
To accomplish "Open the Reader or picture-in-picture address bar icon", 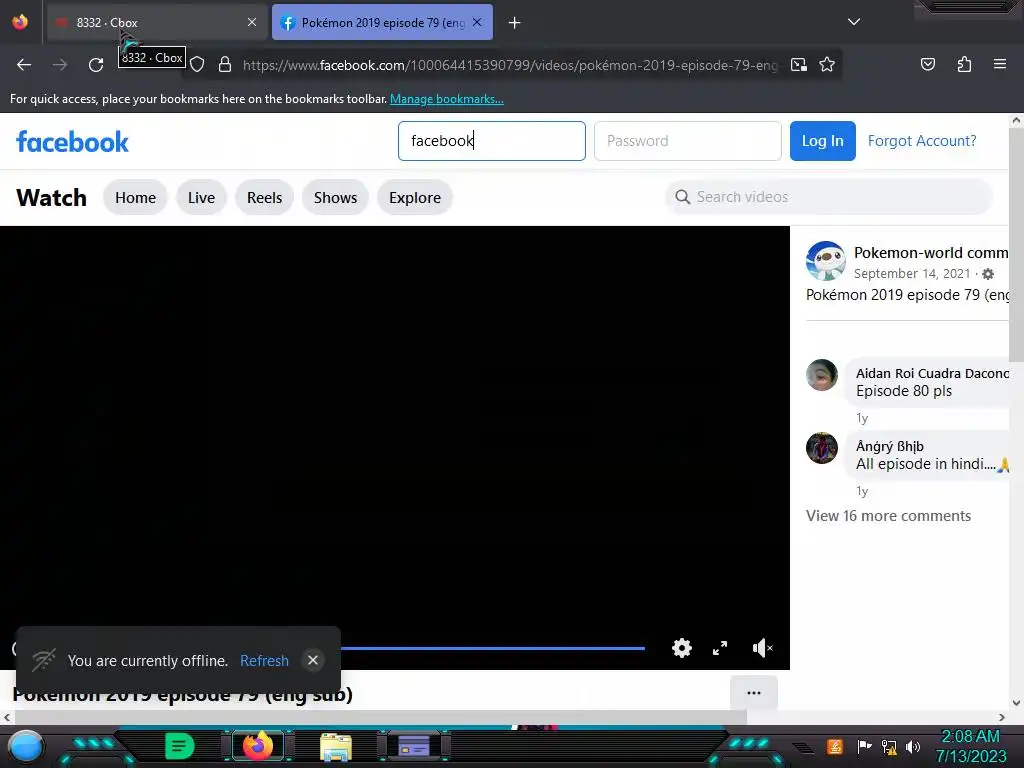I will tap(799, 65).
